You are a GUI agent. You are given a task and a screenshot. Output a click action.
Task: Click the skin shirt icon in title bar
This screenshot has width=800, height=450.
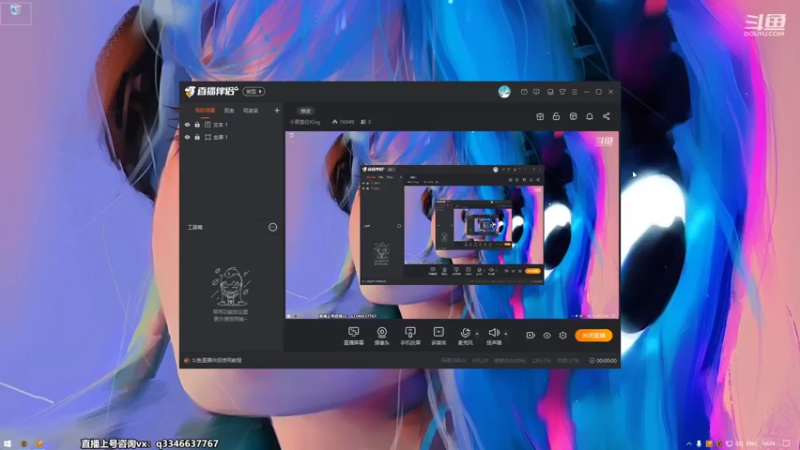(x=562, y=92)
